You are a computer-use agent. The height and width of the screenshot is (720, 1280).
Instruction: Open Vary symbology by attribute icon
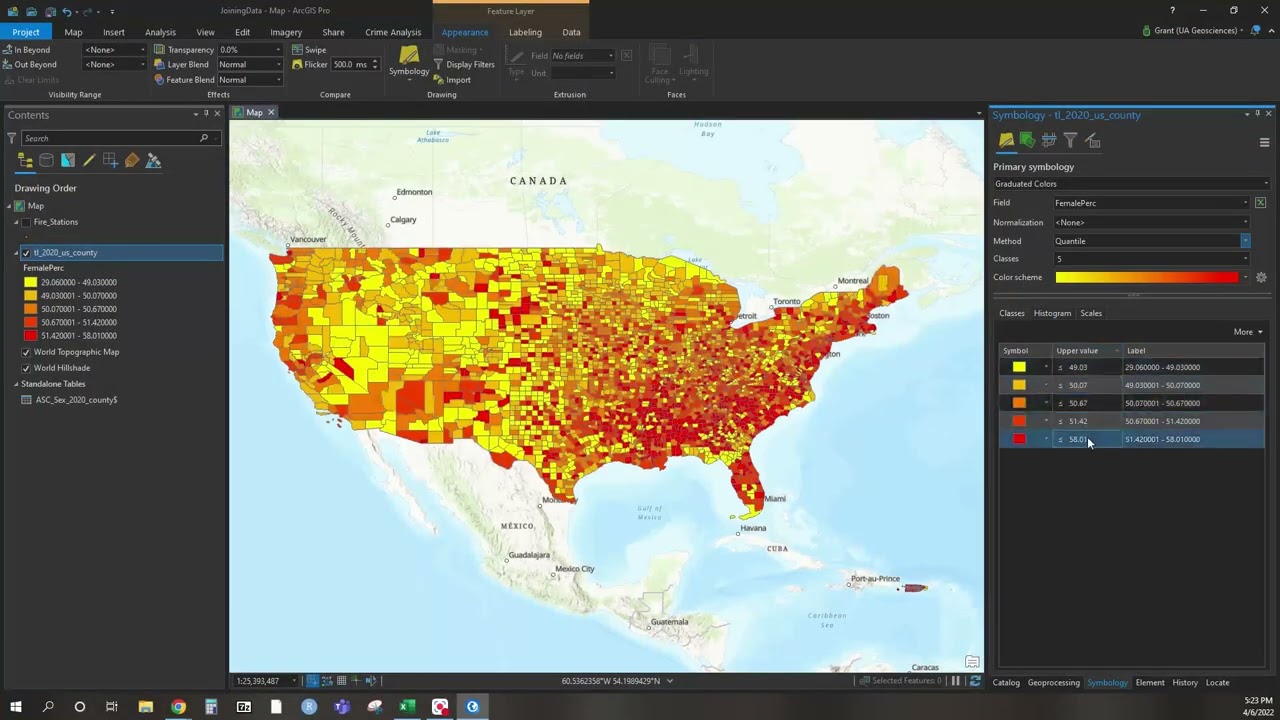click(x=1027, y=140)
